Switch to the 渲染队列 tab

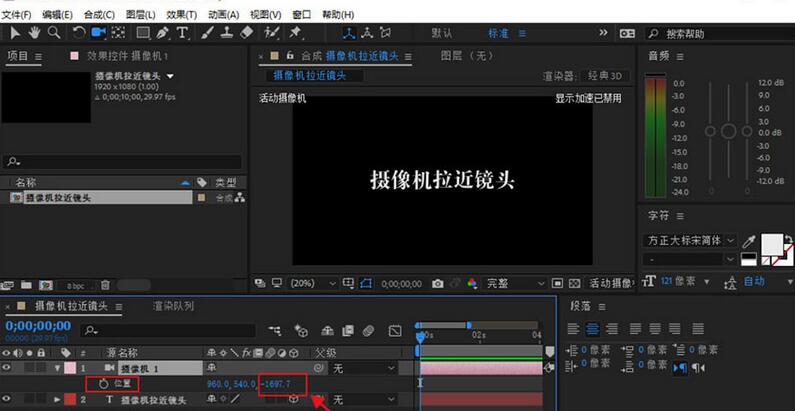click(174, 306)
